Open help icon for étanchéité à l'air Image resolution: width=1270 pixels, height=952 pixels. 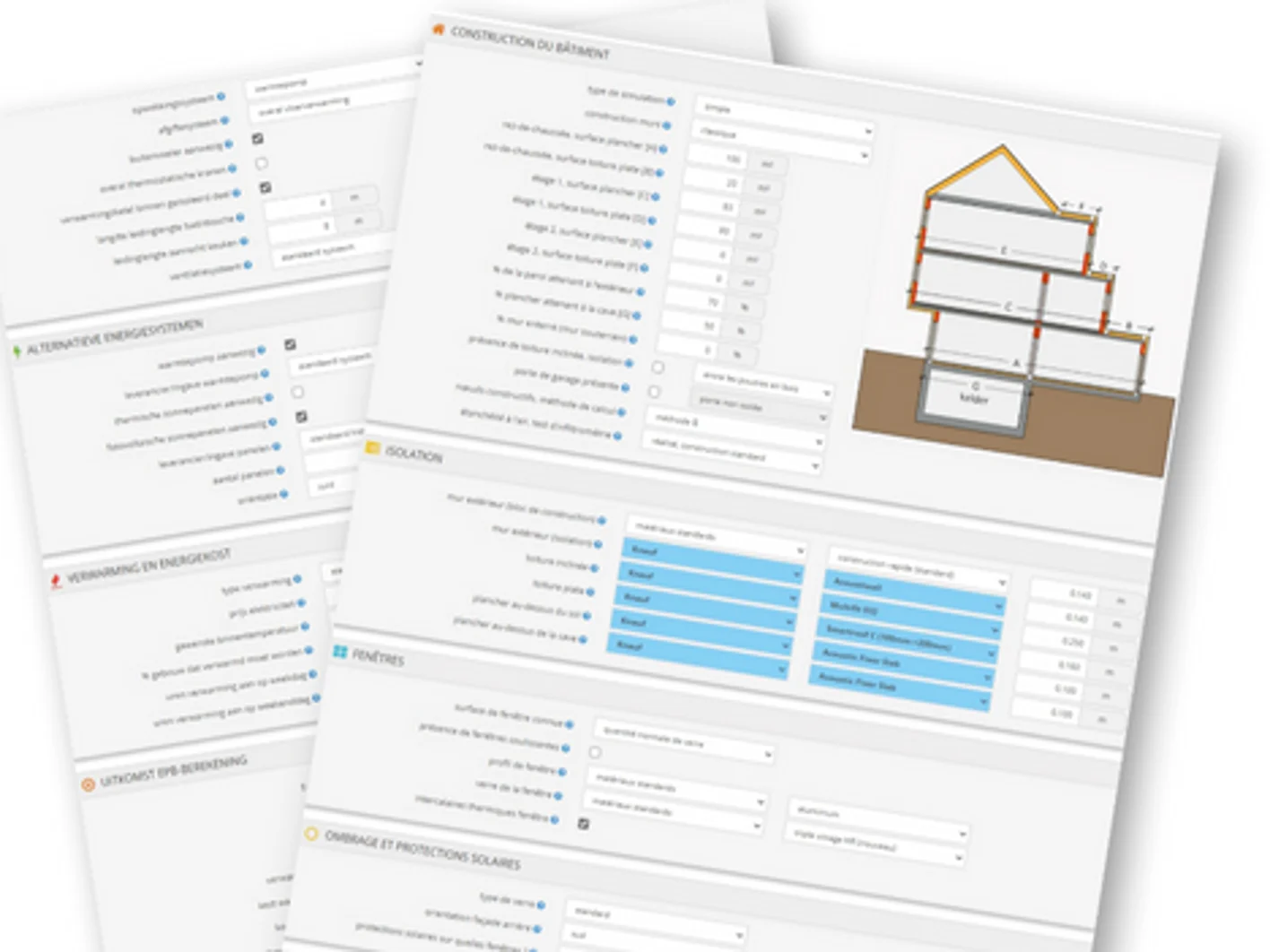[618, 435]
